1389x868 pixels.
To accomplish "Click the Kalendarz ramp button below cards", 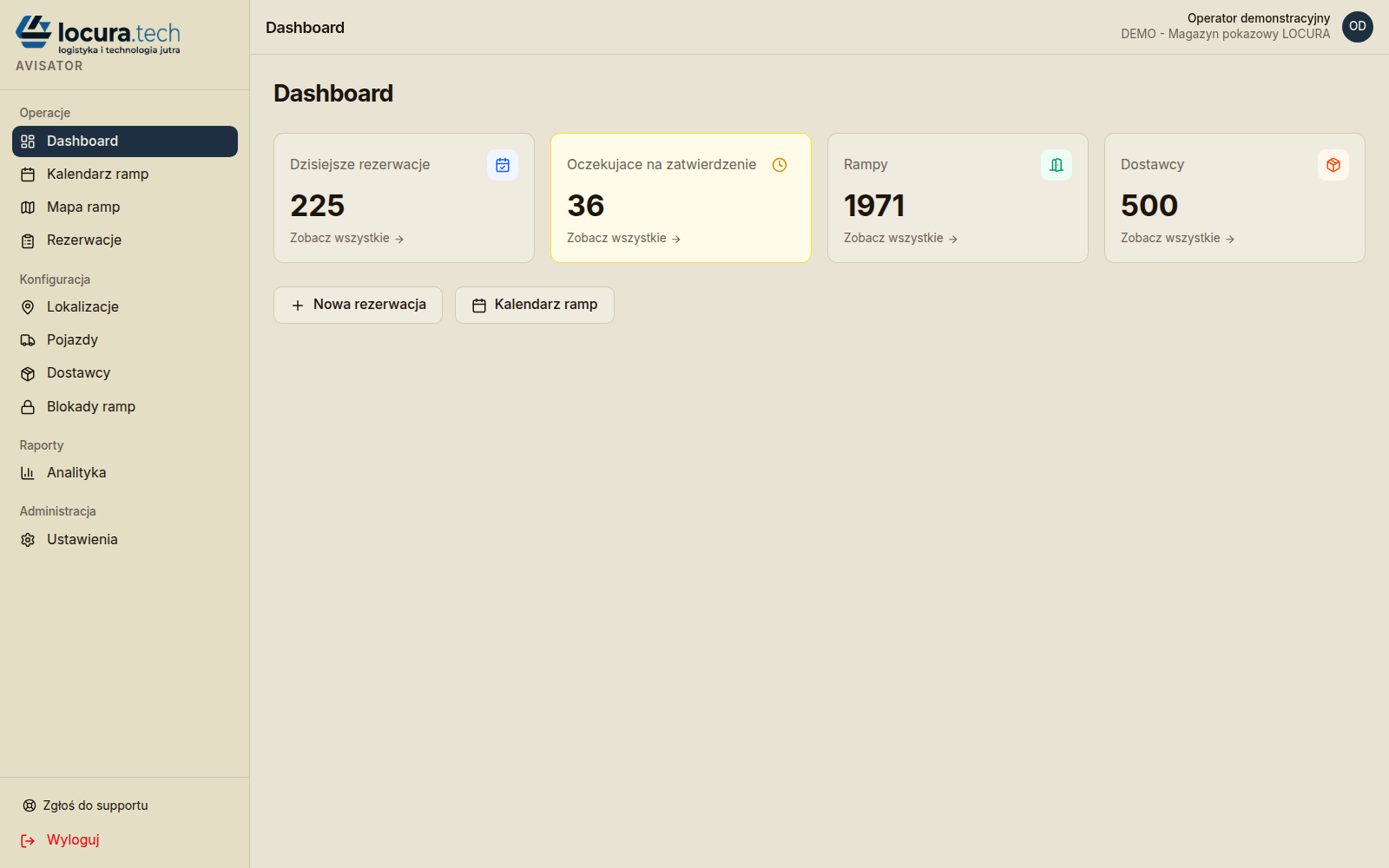I will (x=535, y=305).
